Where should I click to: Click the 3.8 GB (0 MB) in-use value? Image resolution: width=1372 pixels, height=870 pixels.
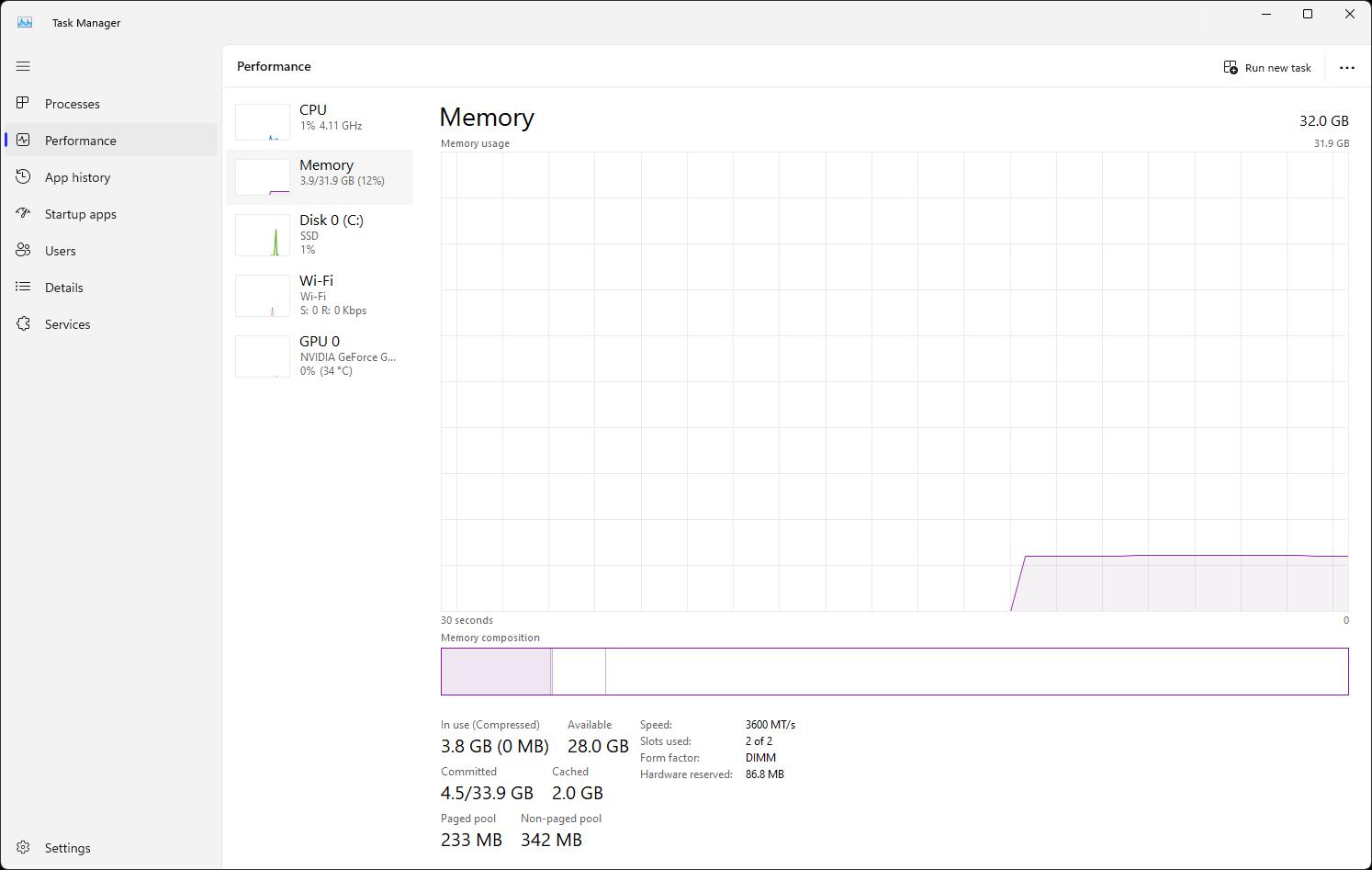coord(495,746)
